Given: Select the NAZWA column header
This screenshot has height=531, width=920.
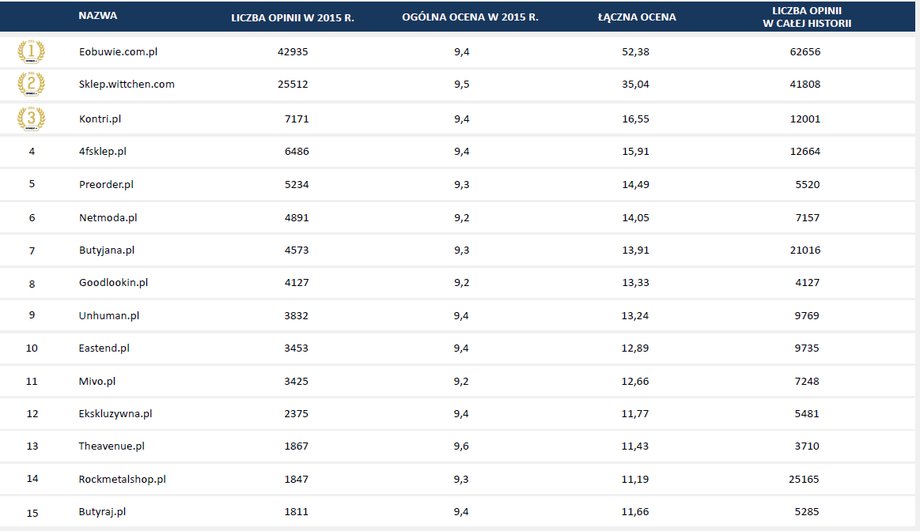Looking at the screenshot, I should [98, 16].
